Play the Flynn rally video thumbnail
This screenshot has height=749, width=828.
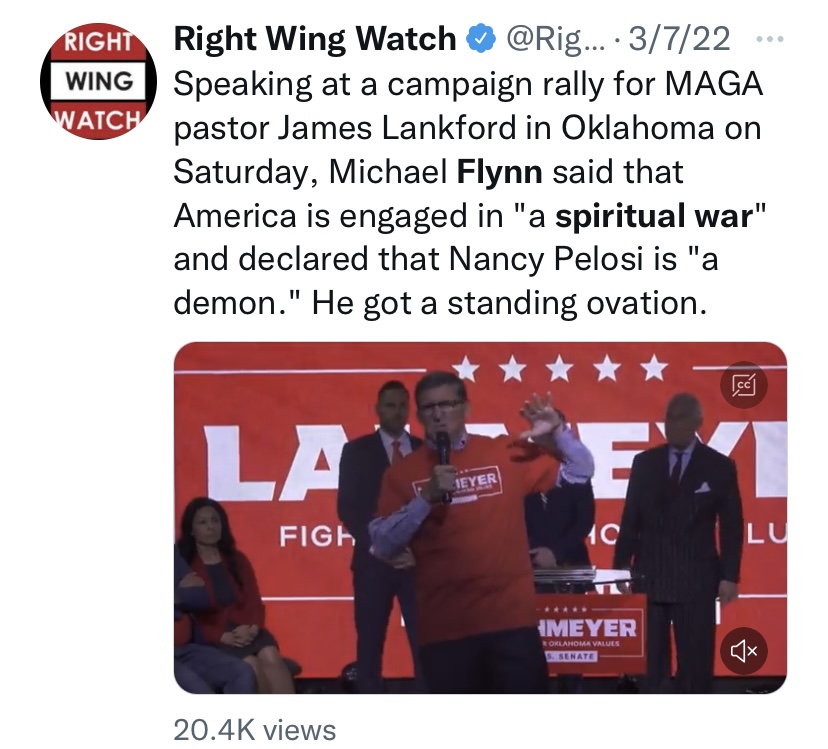[x=480, y=518]
